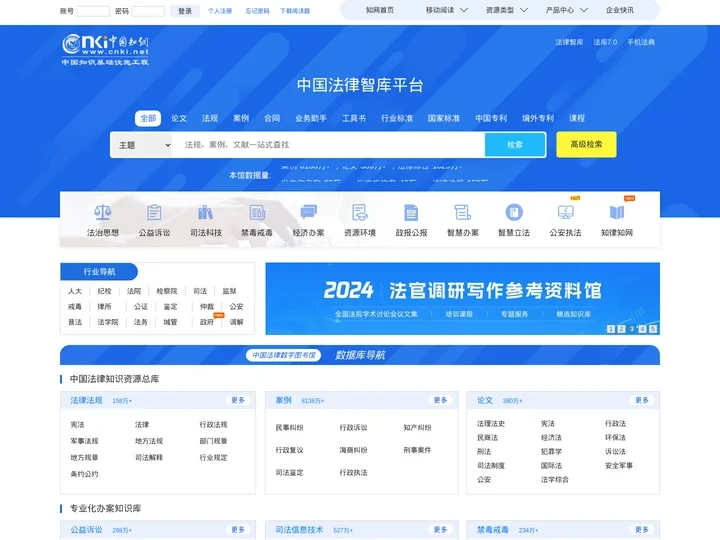Screen dimensions: 720x540
Task: Open the 手机法典 header link
Action: pos(641,42)
